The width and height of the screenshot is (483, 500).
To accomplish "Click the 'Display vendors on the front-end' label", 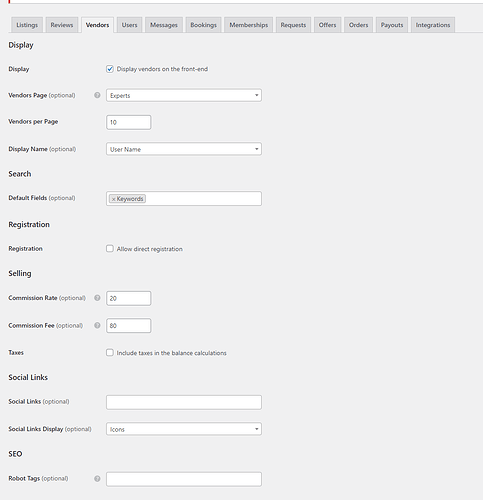I will [162, 69].
